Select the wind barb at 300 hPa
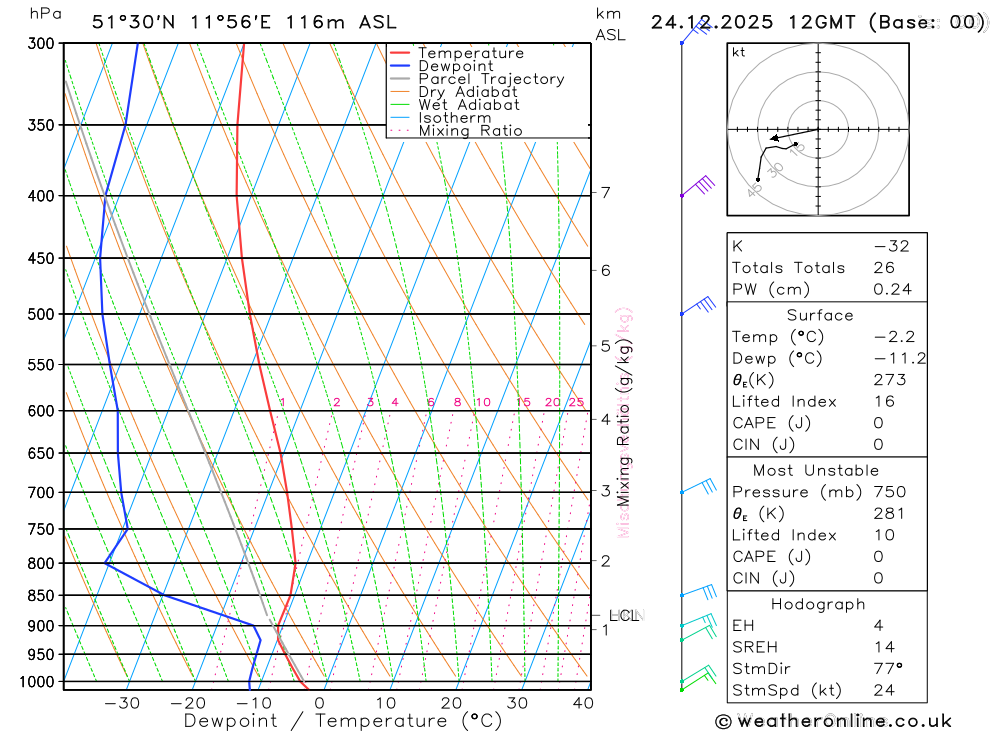1000x733 pixels. coord(695,32)
